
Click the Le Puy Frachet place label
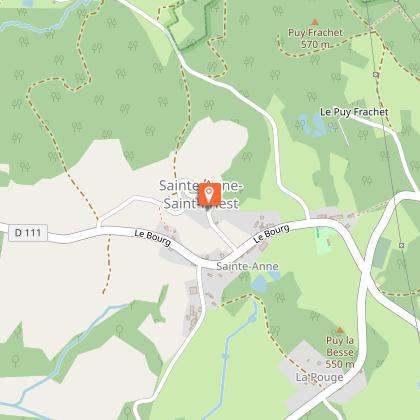(354, 112)
